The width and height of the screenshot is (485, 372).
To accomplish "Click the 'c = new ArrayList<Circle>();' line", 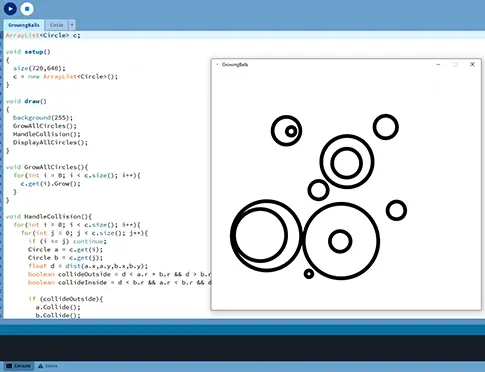I will [x=65, y=77].
